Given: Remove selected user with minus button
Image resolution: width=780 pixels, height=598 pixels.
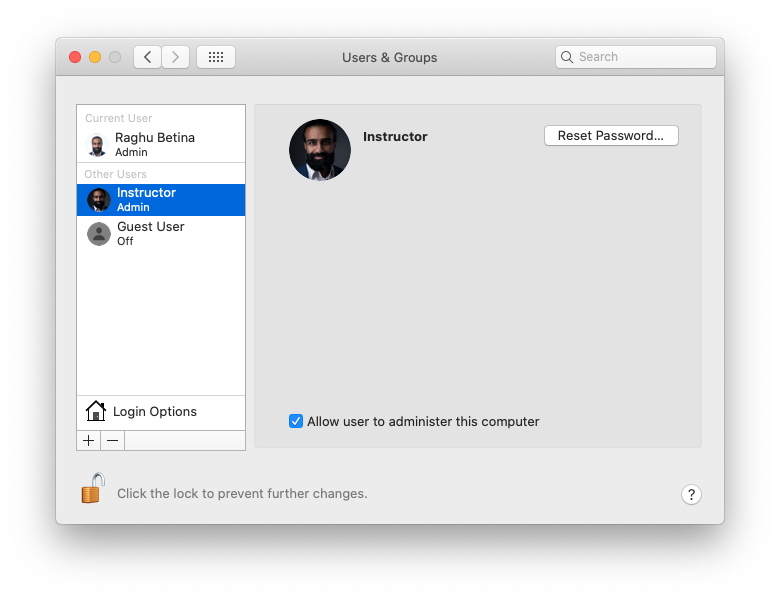Looking at the screenshot, I should 113,441.
